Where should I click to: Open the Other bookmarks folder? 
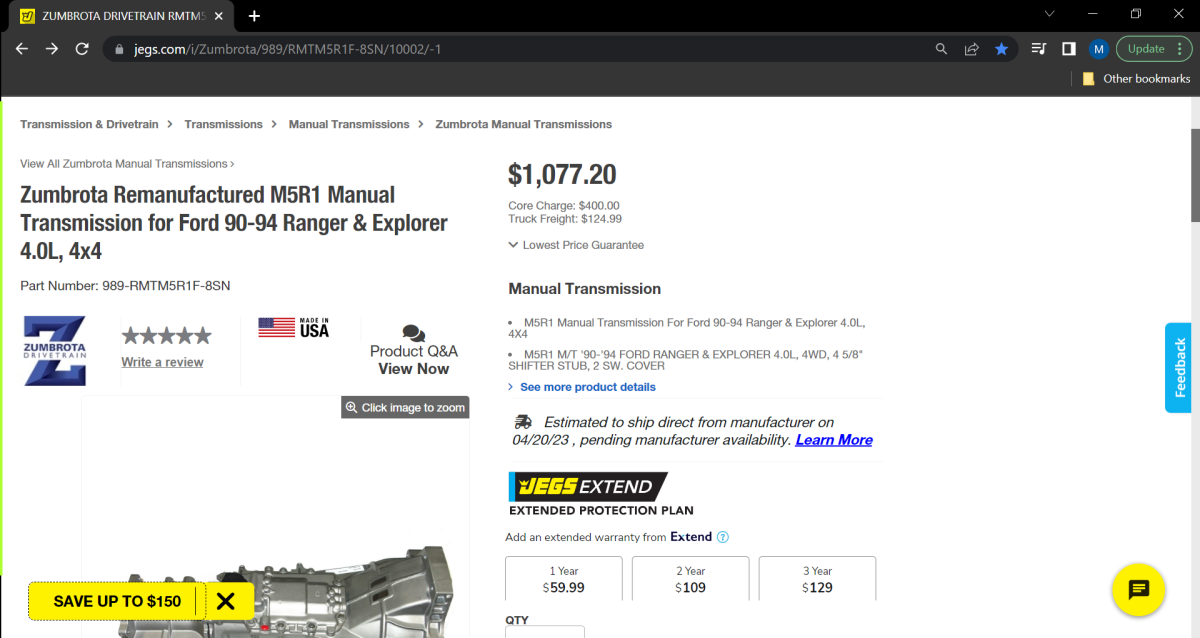point(1136,79)
